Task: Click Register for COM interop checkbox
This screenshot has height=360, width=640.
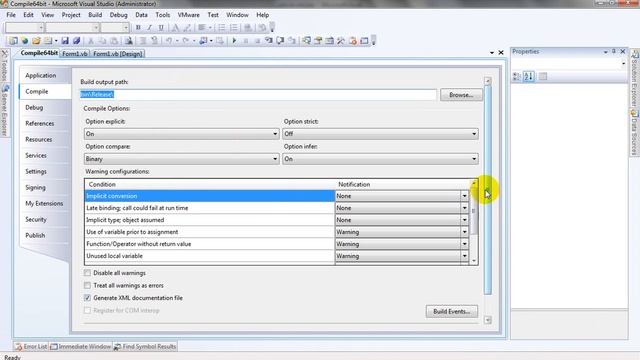Action: tap(87, 311)
